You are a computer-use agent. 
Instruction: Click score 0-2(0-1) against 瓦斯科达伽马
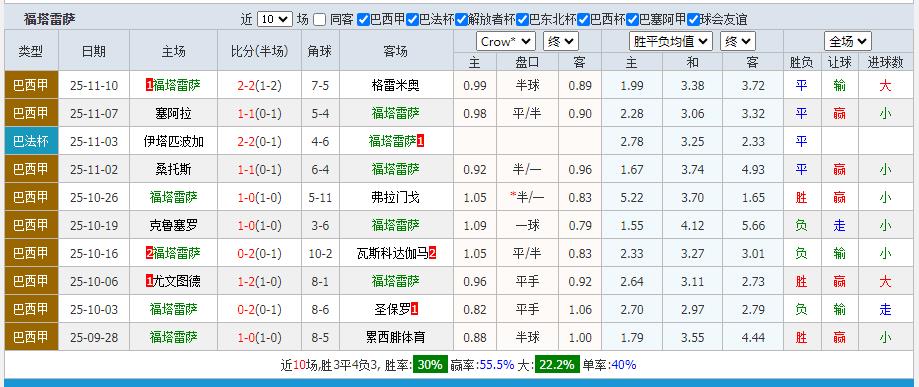pyautogui.click(x=259, y=253)
